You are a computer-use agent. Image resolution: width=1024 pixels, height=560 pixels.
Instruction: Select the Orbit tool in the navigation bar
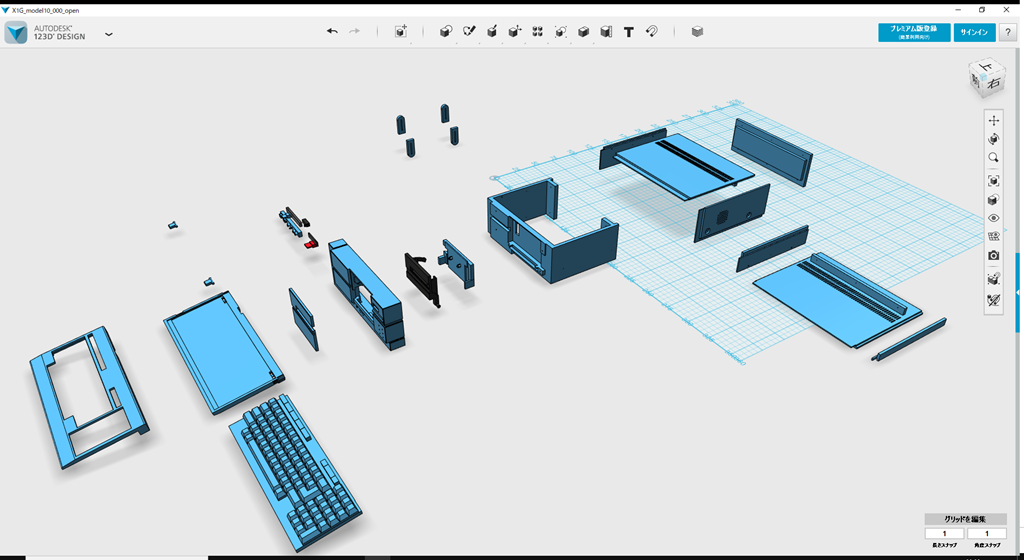tap(993, 140)
